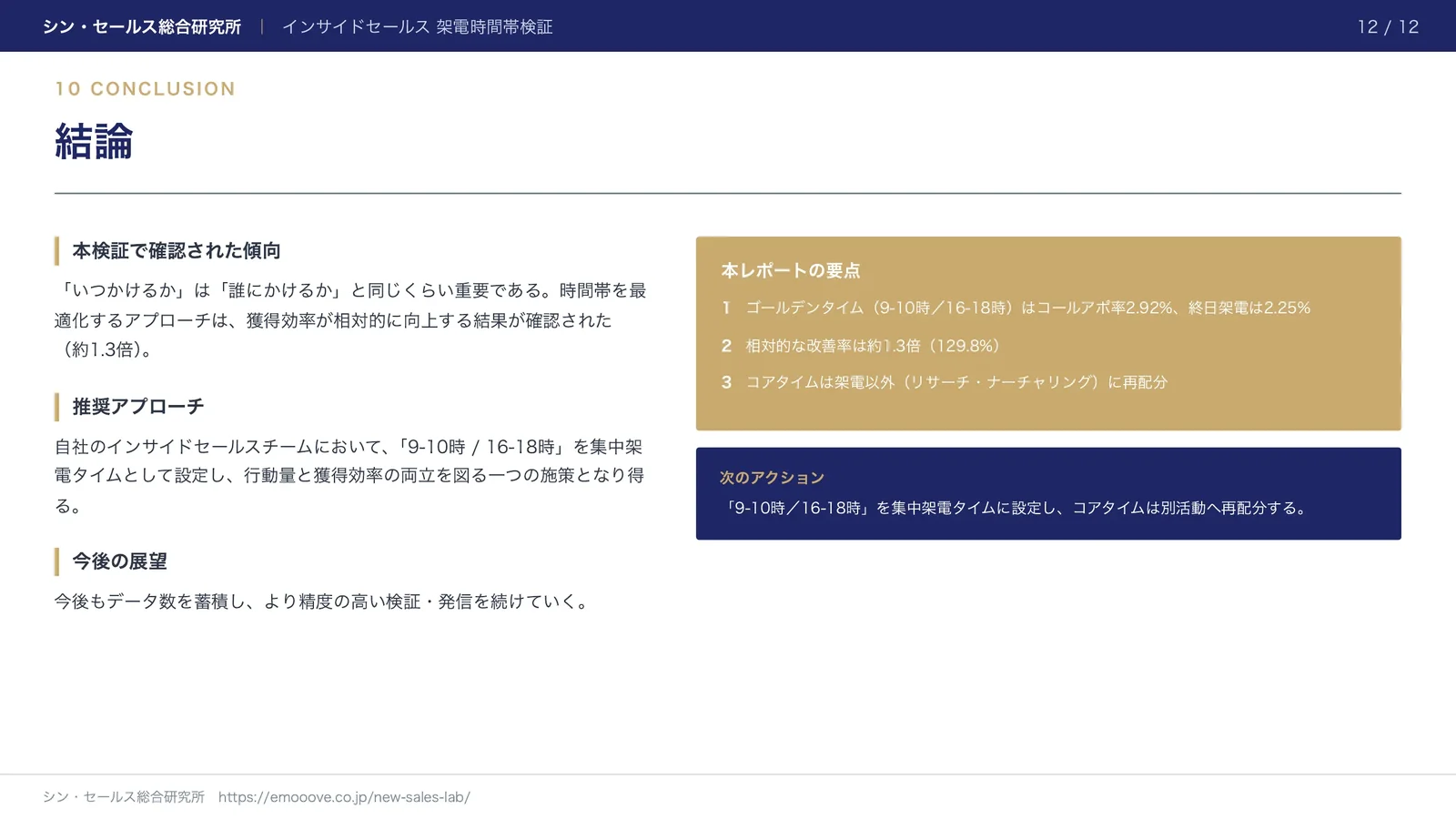Click the main heading 結論
The image size is (1456, 819).
click(x=94, y=141)
